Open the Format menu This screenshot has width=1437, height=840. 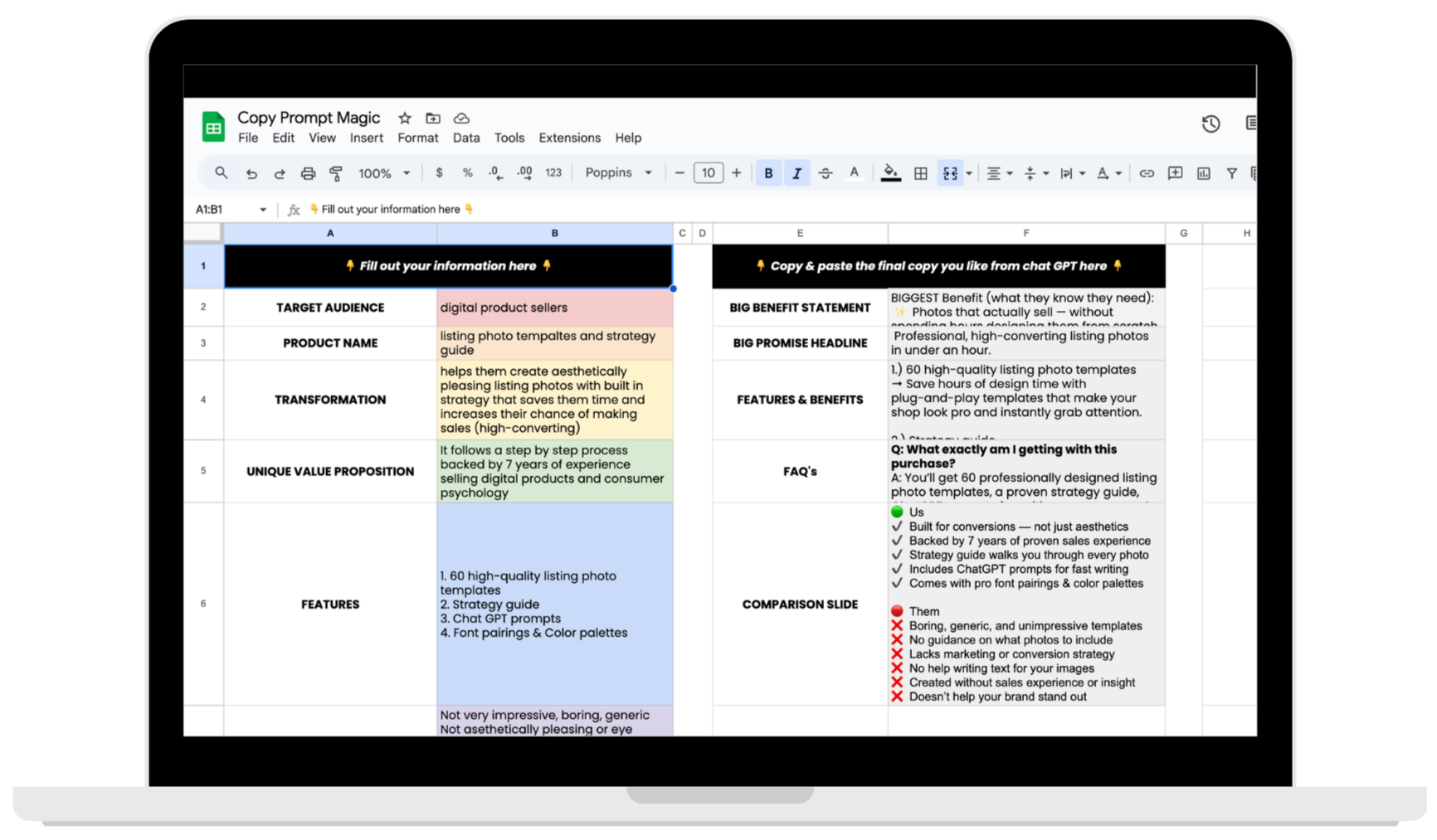(417, 138)
